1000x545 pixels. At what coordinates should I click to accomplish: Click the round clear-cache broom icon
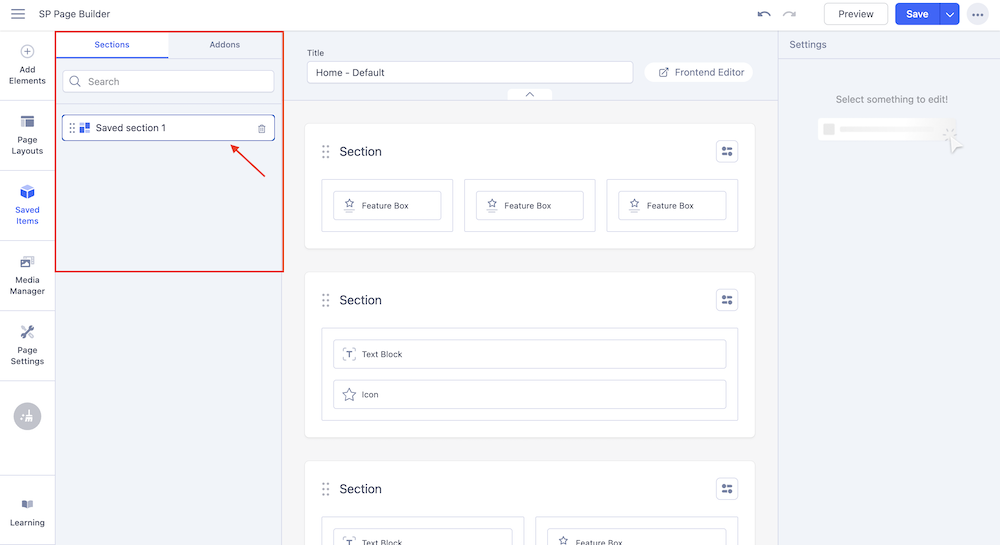click(27, 416)
